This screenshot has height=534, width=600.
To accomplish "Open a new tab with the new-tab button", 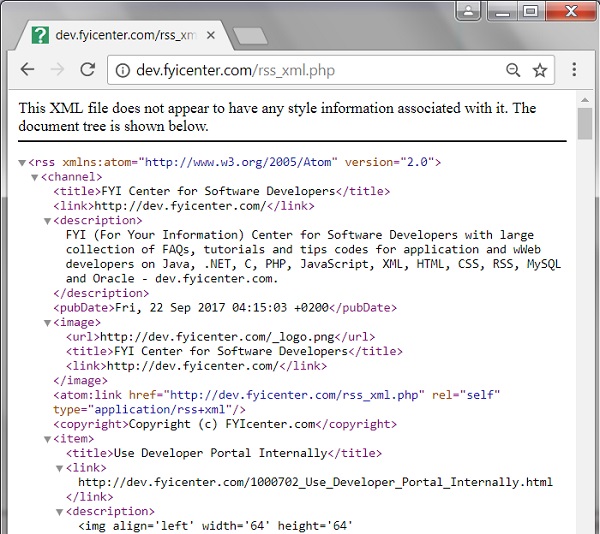I will (x=250, y=36).
